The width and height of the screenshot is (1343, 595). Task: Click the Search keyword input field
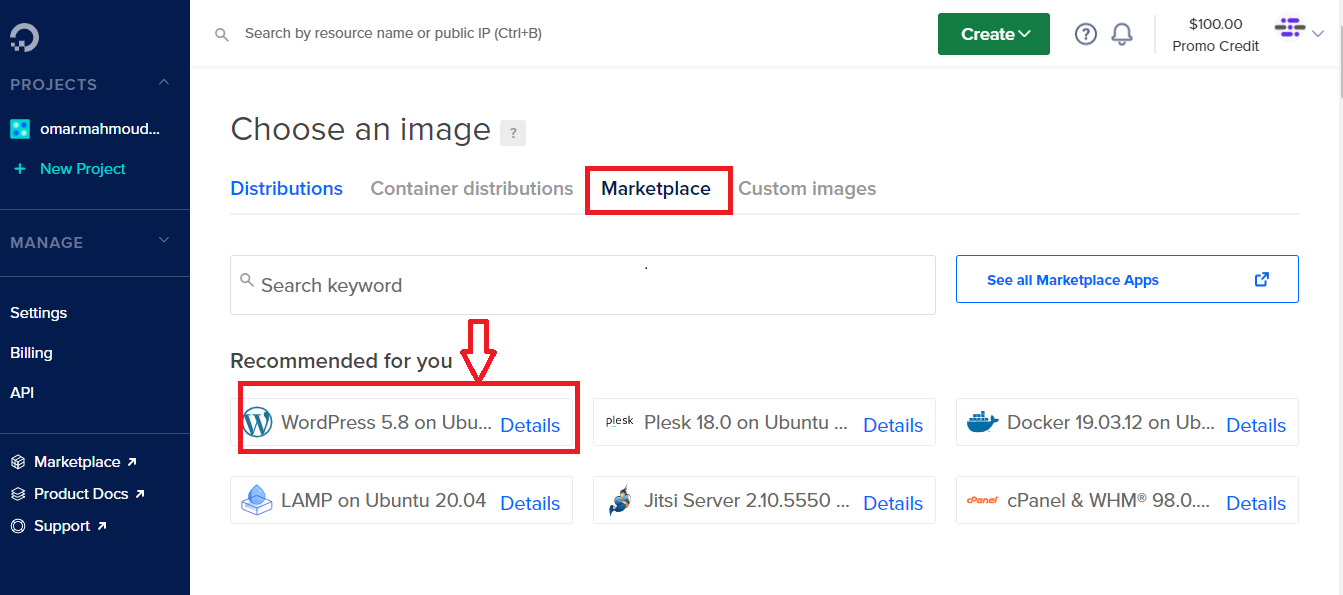coord(583,285)
